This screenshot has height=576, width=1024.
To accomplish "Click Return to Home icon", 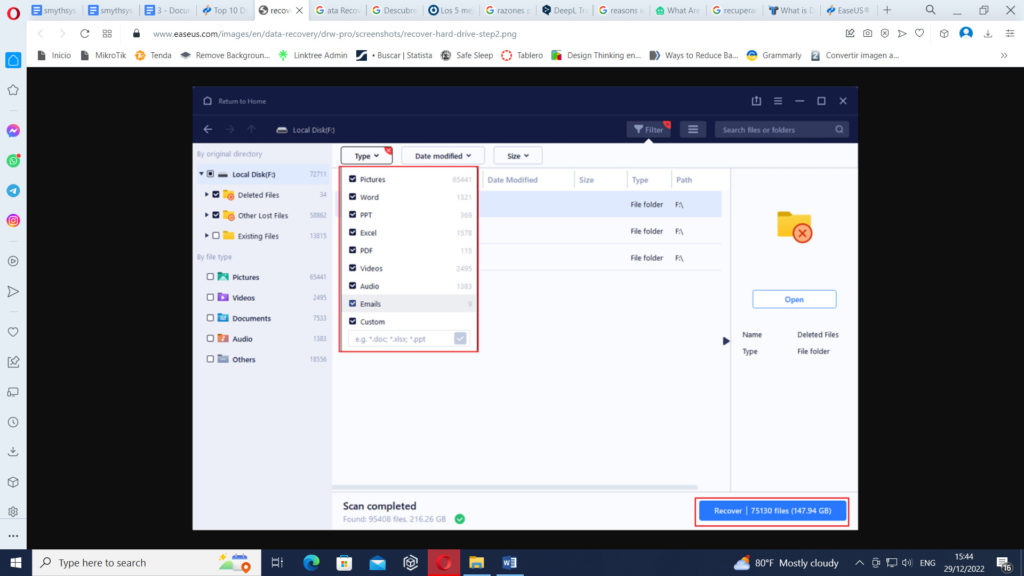I will click(x=208, y=101).
